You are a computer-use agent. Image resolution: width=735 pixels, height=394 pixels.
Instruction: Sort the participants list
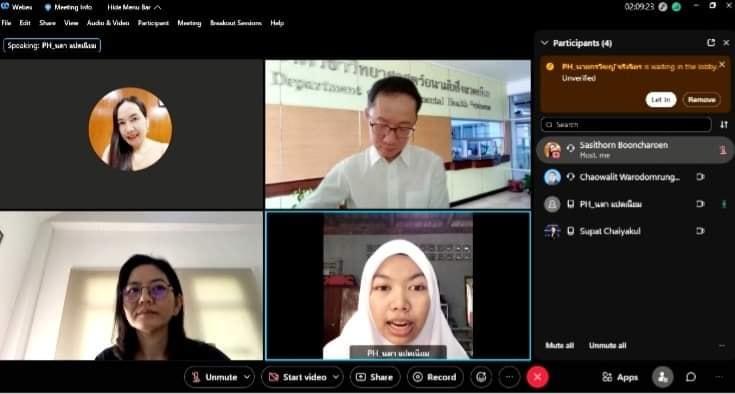724,125
